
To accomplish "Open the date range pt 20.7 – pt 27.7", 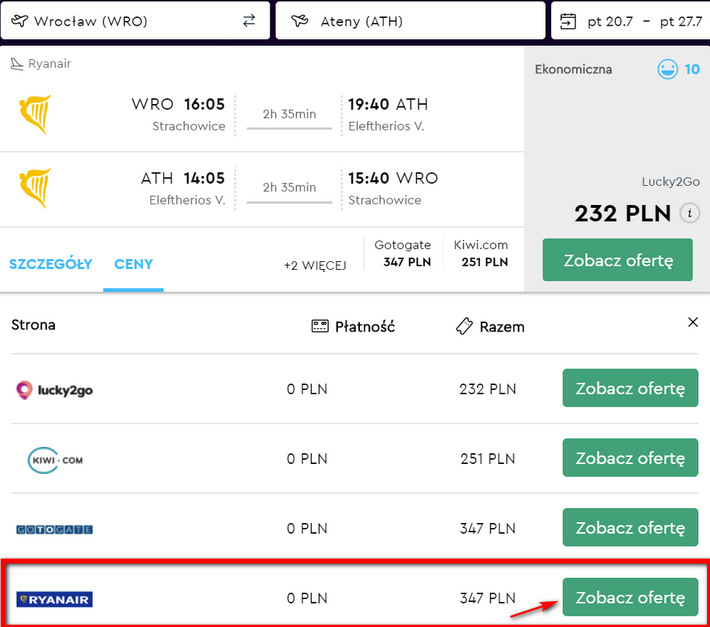I will coord(630,21).
